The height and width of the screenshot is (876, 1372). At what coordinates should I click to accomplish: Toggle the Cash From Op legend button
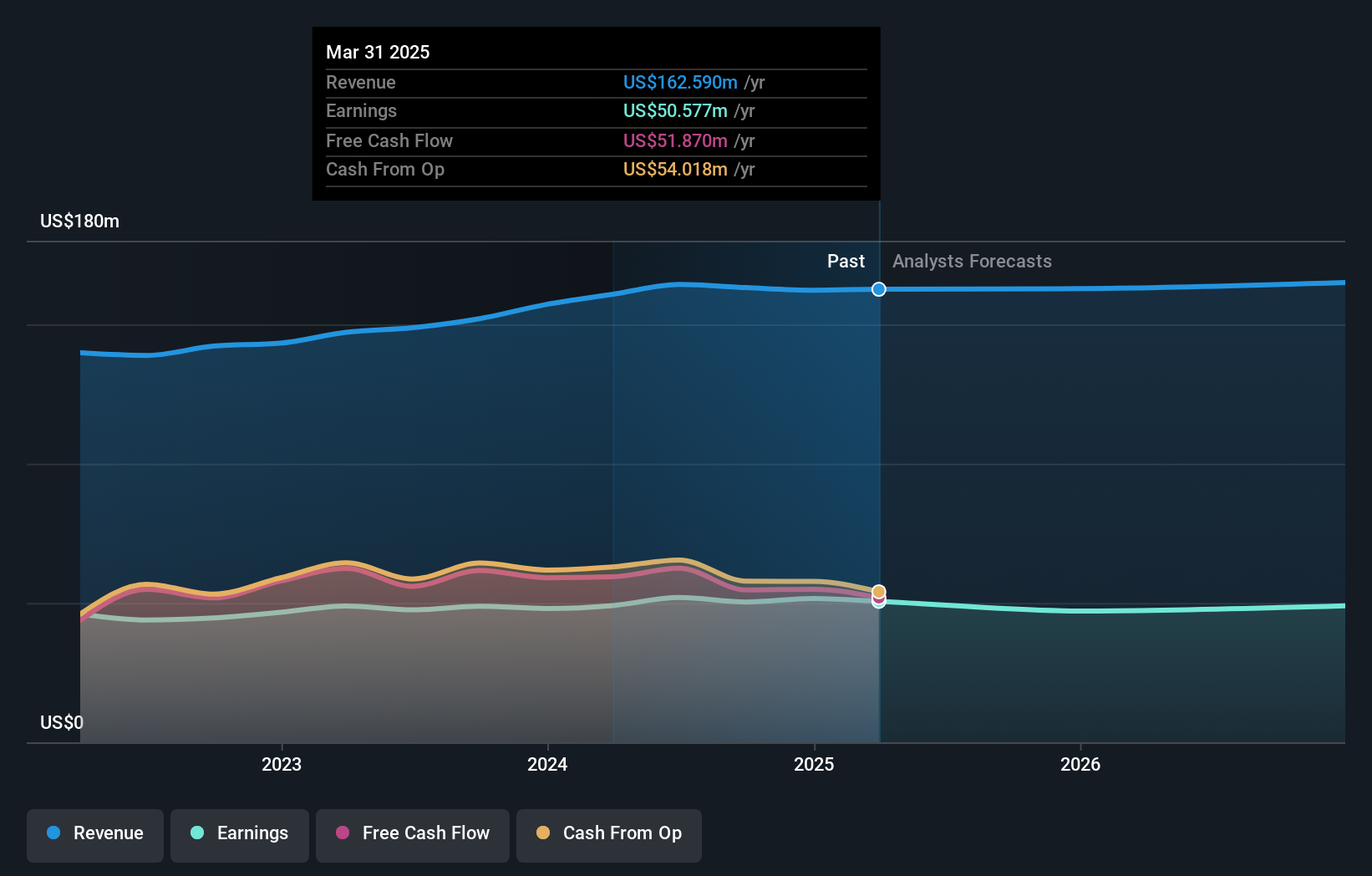[609, 835]
